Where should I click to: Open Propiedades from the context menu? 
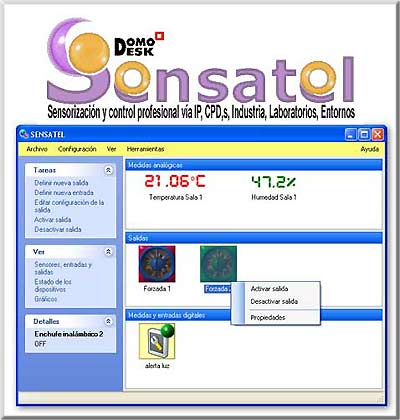(268, 318)
